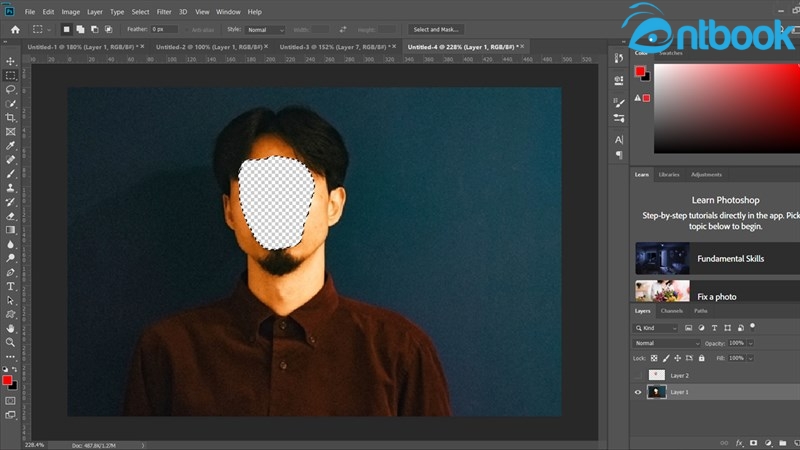This screenshot has width=800, height=450.
Task: Choose New Selection mode
Action: click(x=66, y=30)
